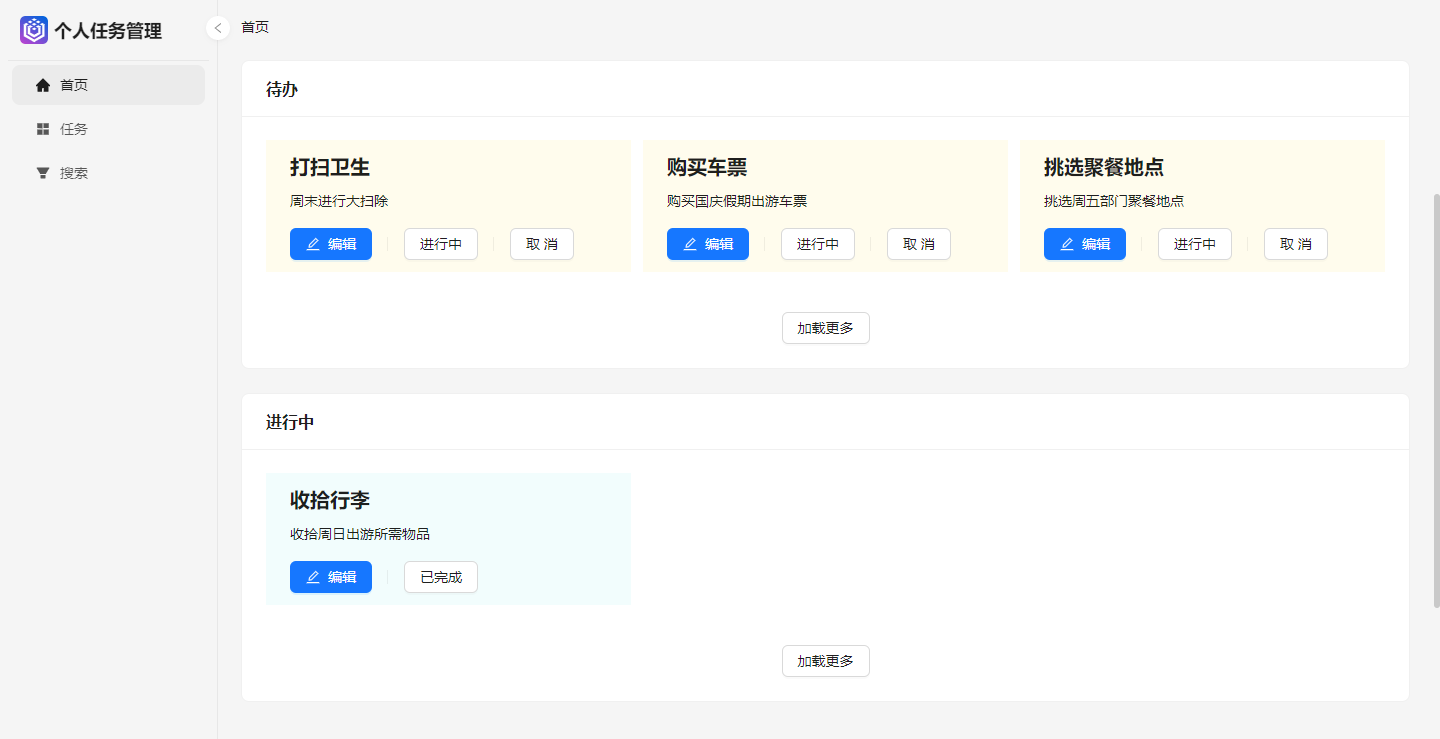Click the edit pencil on 挑选聚餐地点 card

[x=1065, y=243]
